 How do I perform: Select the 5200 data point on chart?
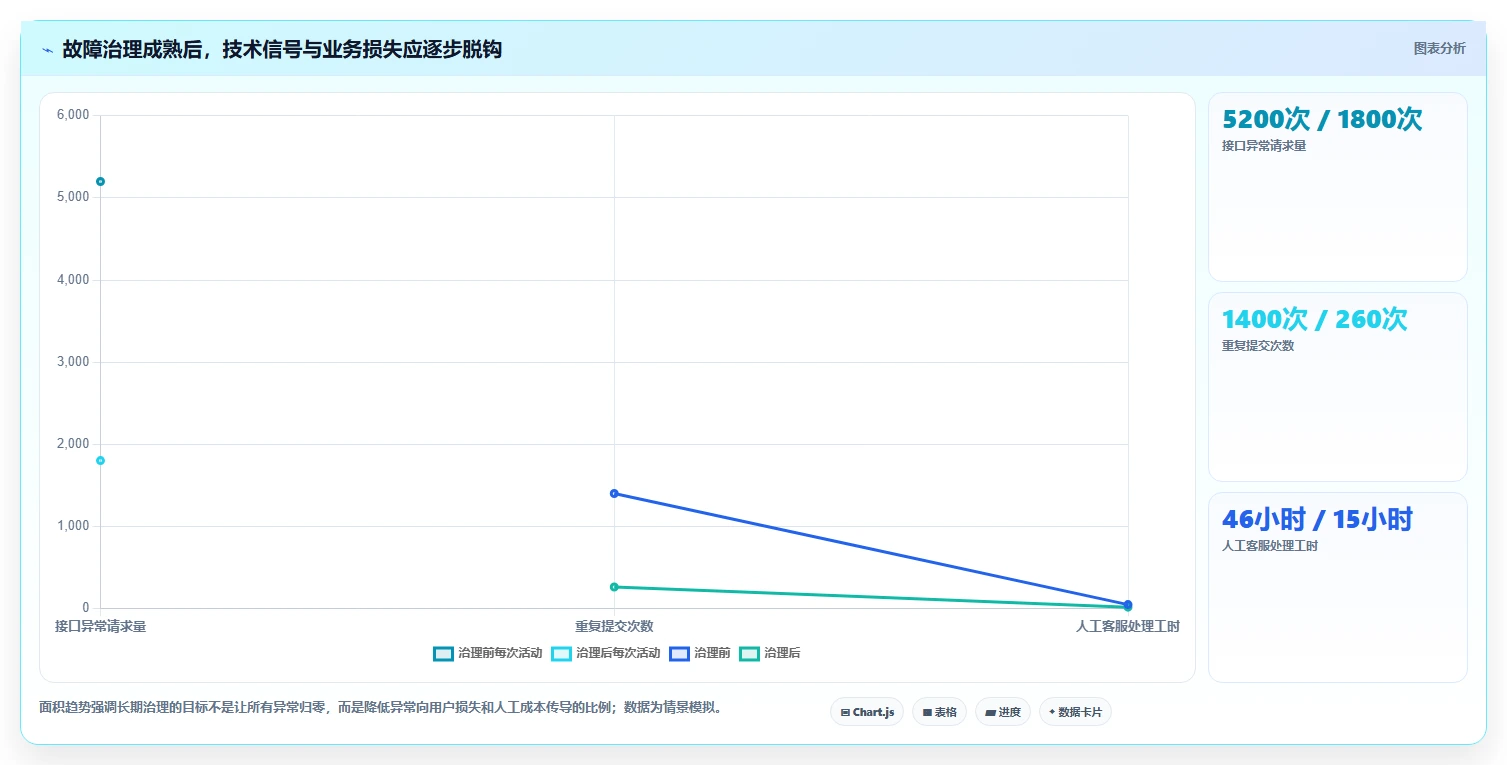(x=100, y=181)
